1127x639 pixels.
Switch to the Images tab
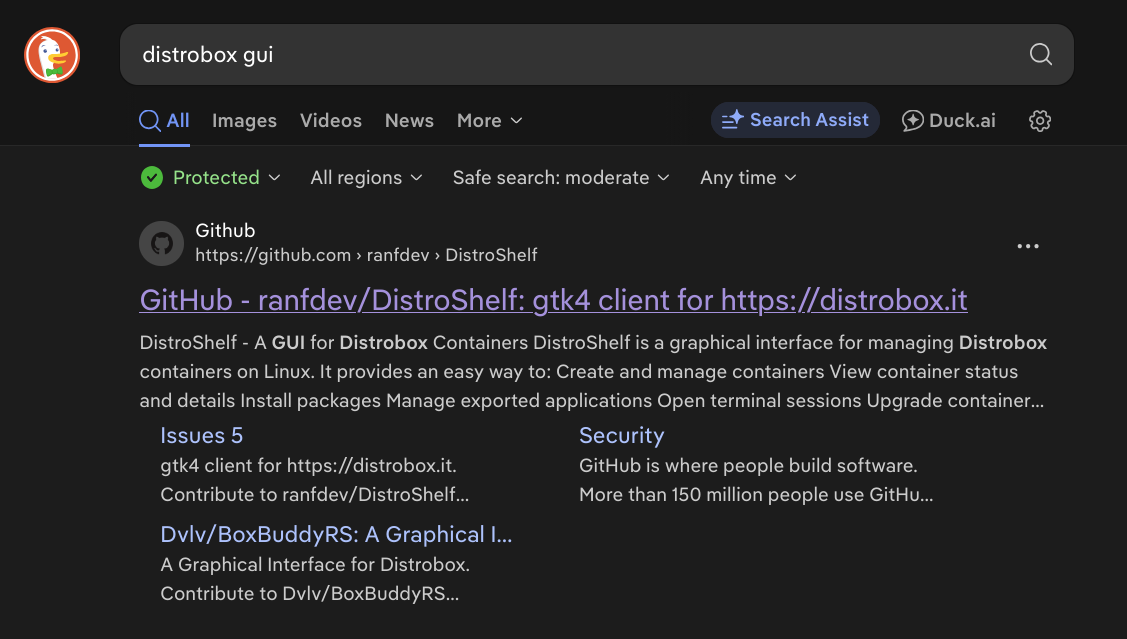tap(244, 121)
